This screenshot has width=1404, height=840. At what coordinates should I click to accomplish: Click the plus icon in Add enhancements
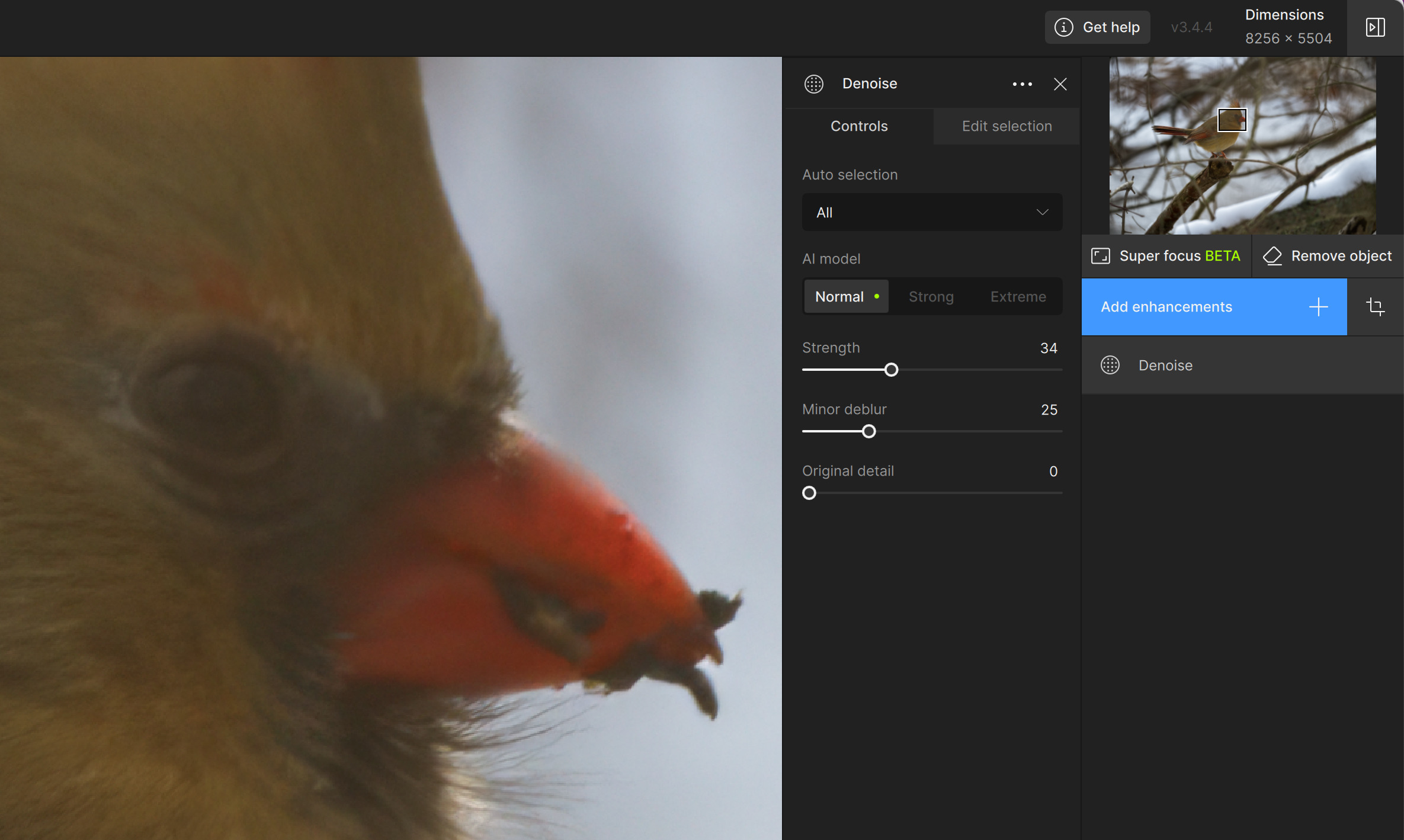pos(1318,307)
